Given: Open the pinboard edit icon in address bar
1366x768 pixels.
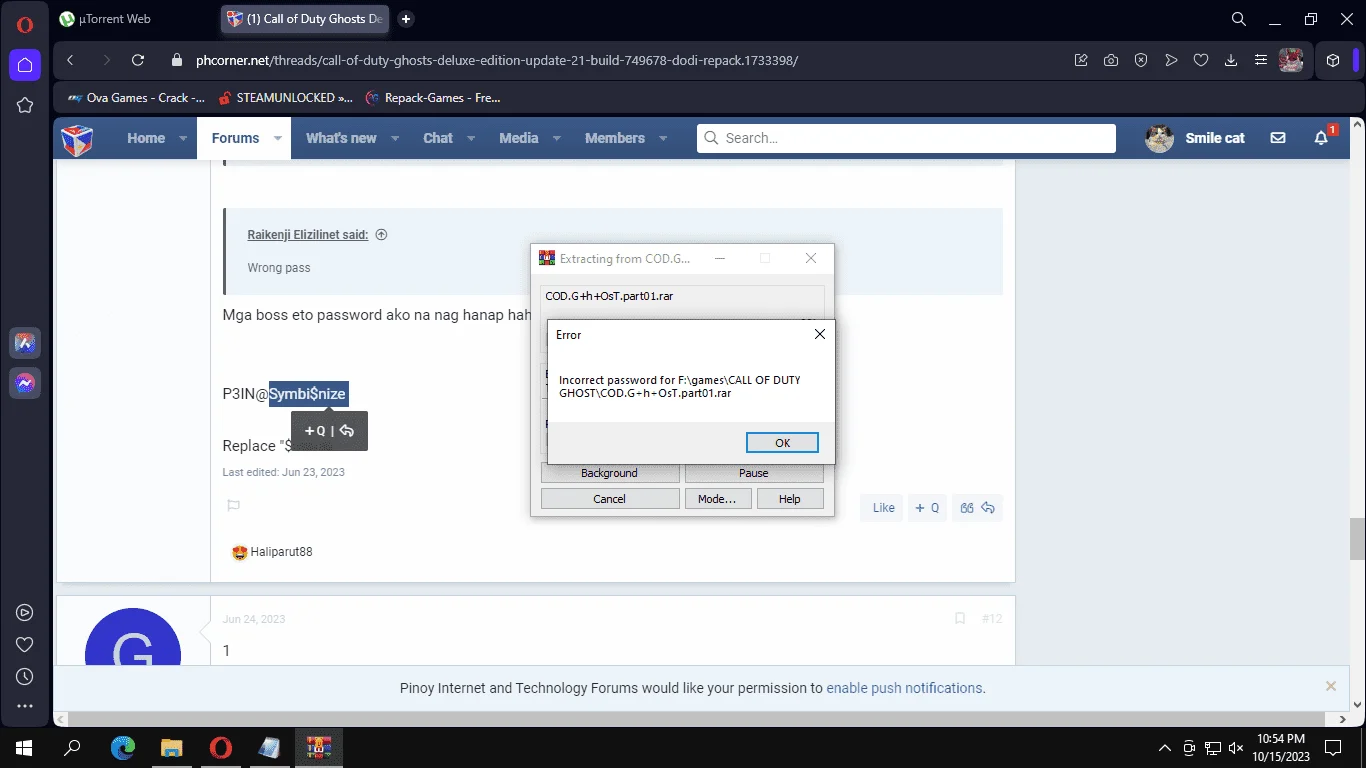Looking at the screenshot, I should pos(1081,60).
